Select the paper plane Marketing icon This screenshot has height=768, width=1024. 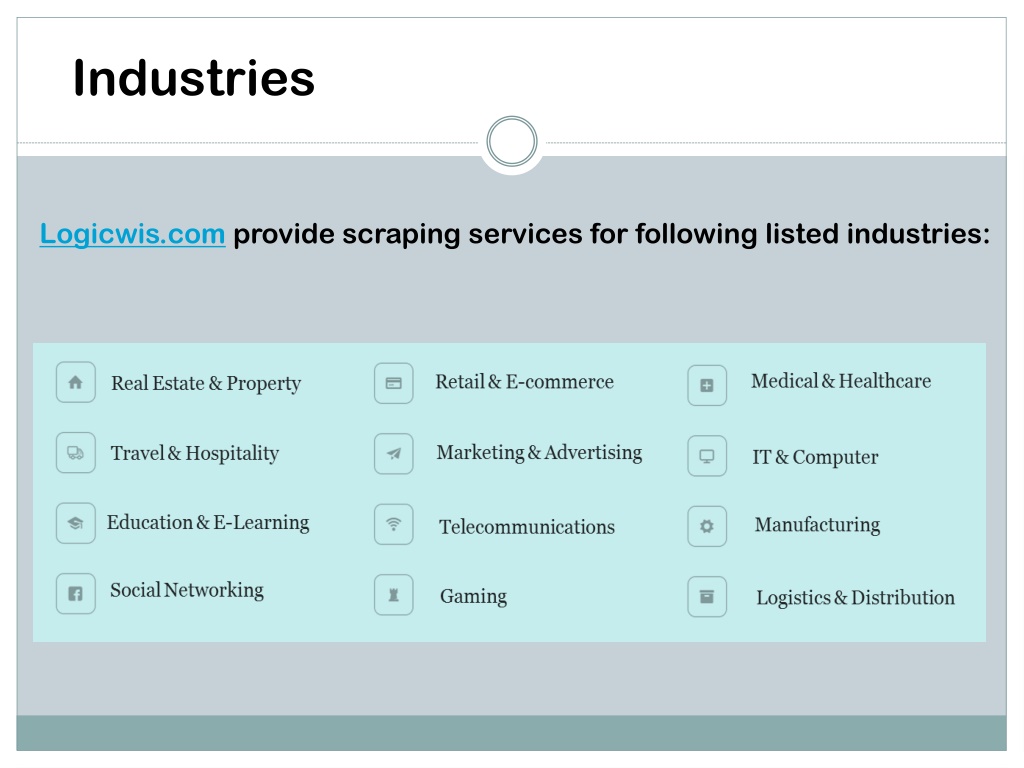click(x=394, y=454)
